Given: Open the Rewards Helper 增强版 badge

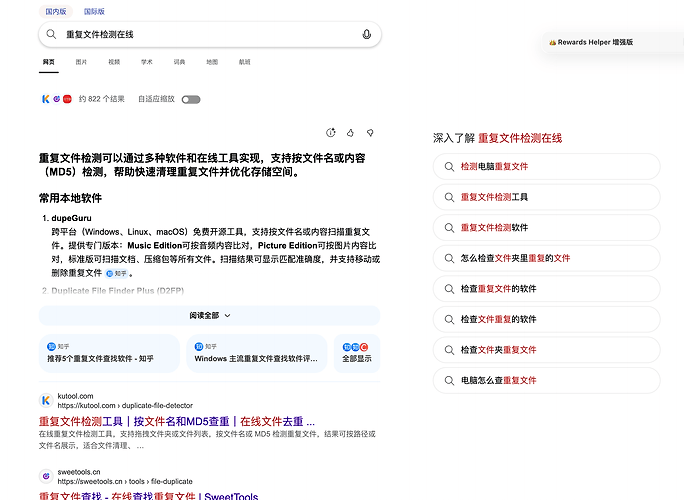Looking at the screenshot, I should 591,42.
